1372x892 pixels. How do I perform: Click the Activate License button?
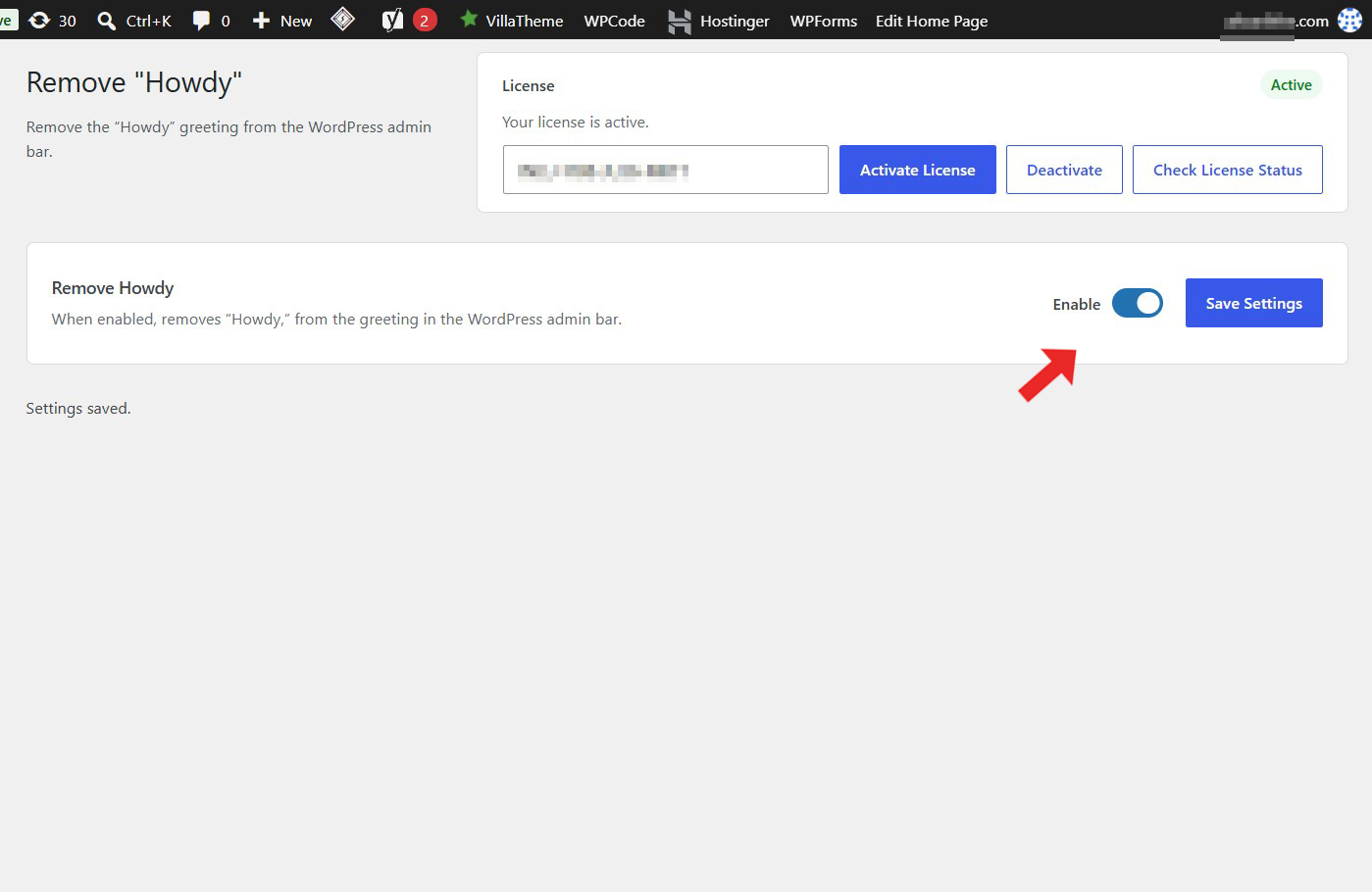918,170
